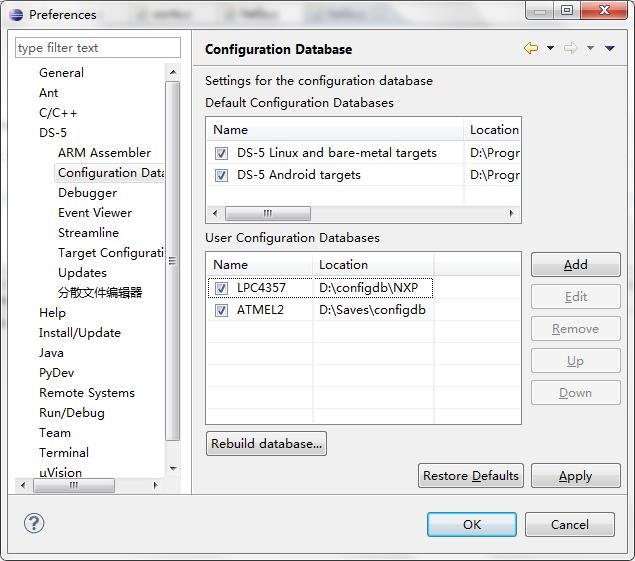The image size is (635, 561).
Task: Click tree horizontal scrollbar right arrow
Action: tap(155, 485)
